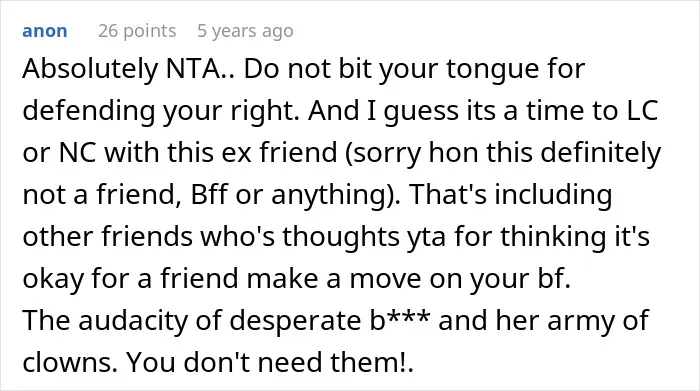Click the word Bff in the comment
The width and height of the screenshot is (700, 391).
pyautogui.click(x=209, y=195)
